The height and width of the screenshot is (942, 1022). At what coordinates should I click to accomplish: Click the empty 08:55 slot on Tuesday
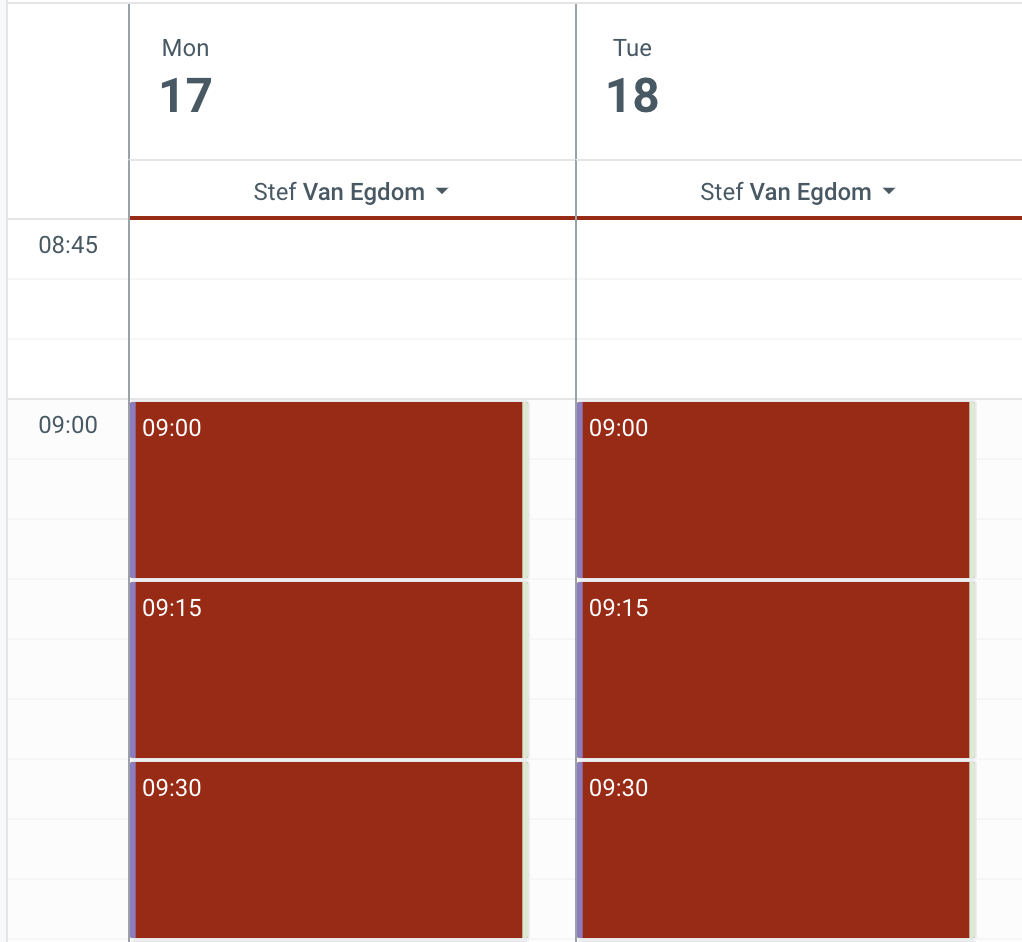[798, 369]
